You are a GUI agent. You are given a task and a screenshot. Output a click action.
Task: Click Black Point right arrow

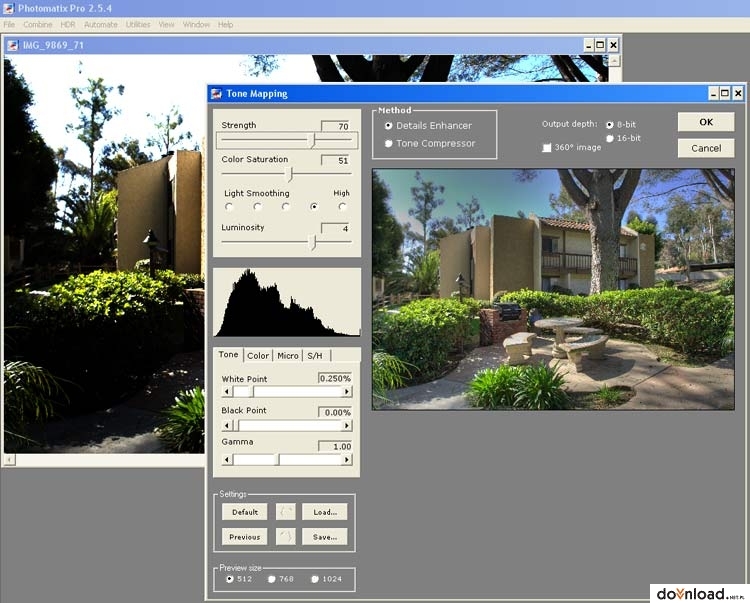tap(347, 426)
